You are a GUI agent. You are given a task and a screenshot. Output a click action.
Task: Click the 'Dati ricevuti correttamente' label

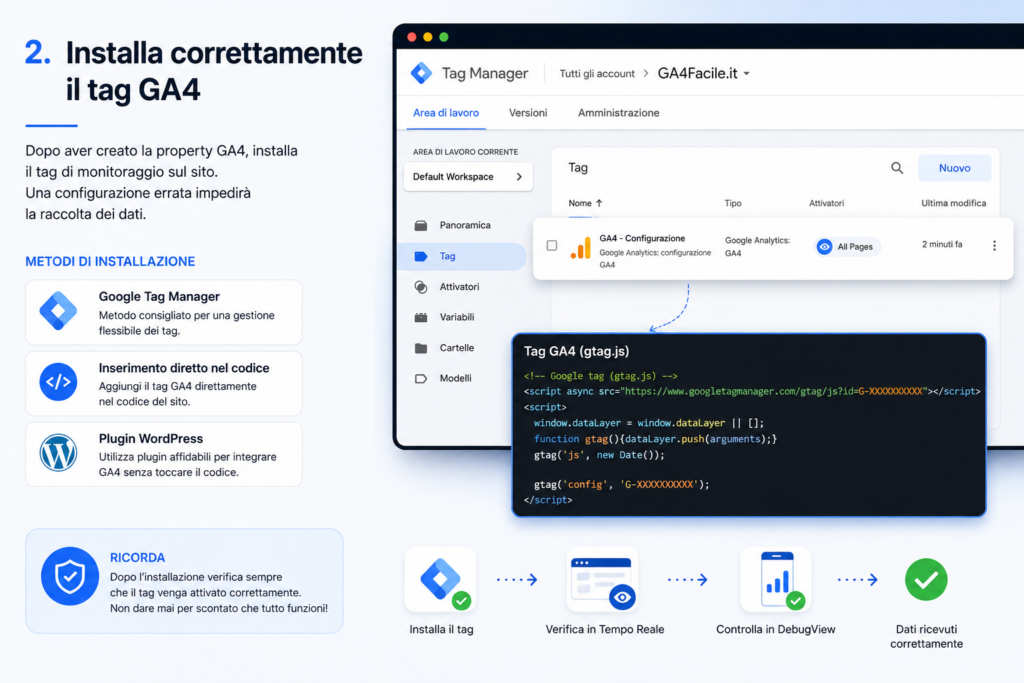click(926, 637)
